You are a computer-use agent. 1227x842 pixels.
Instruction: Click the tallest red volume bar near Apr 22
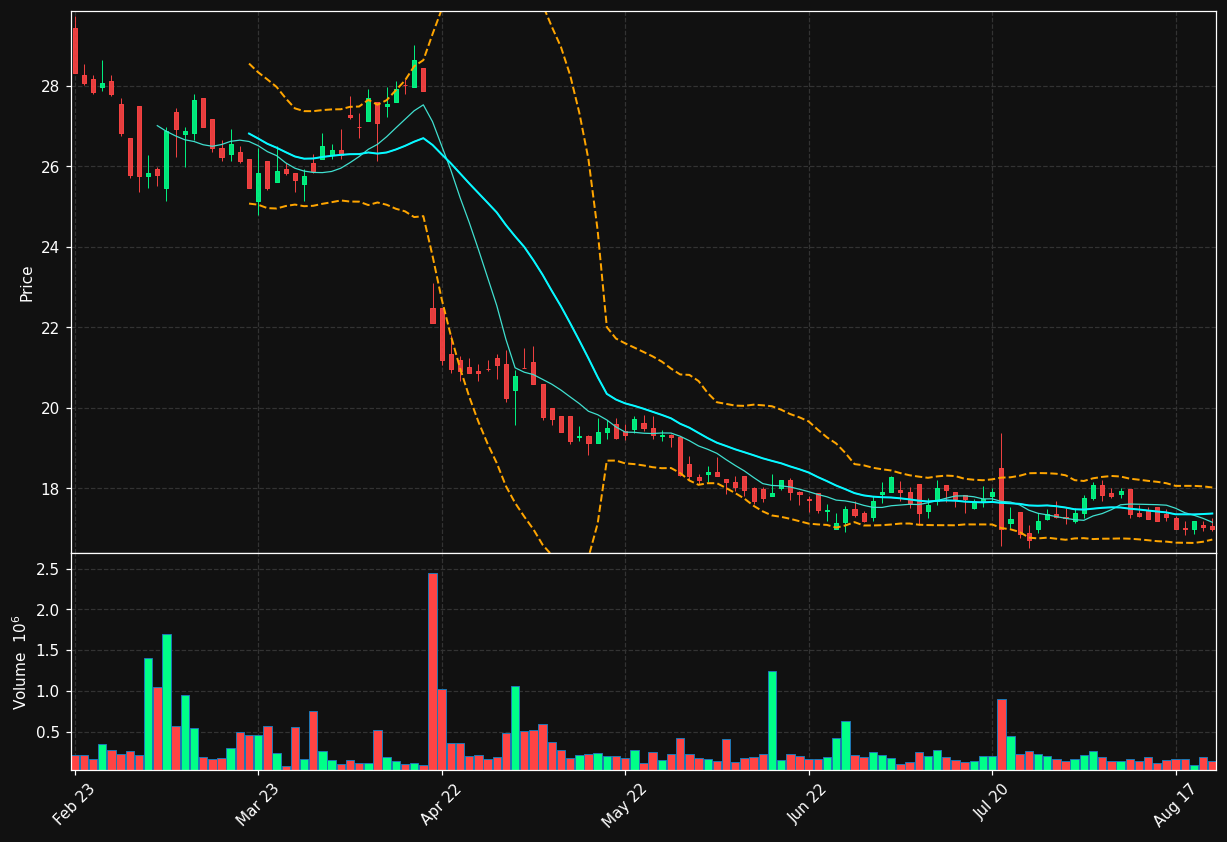(433, 671)
